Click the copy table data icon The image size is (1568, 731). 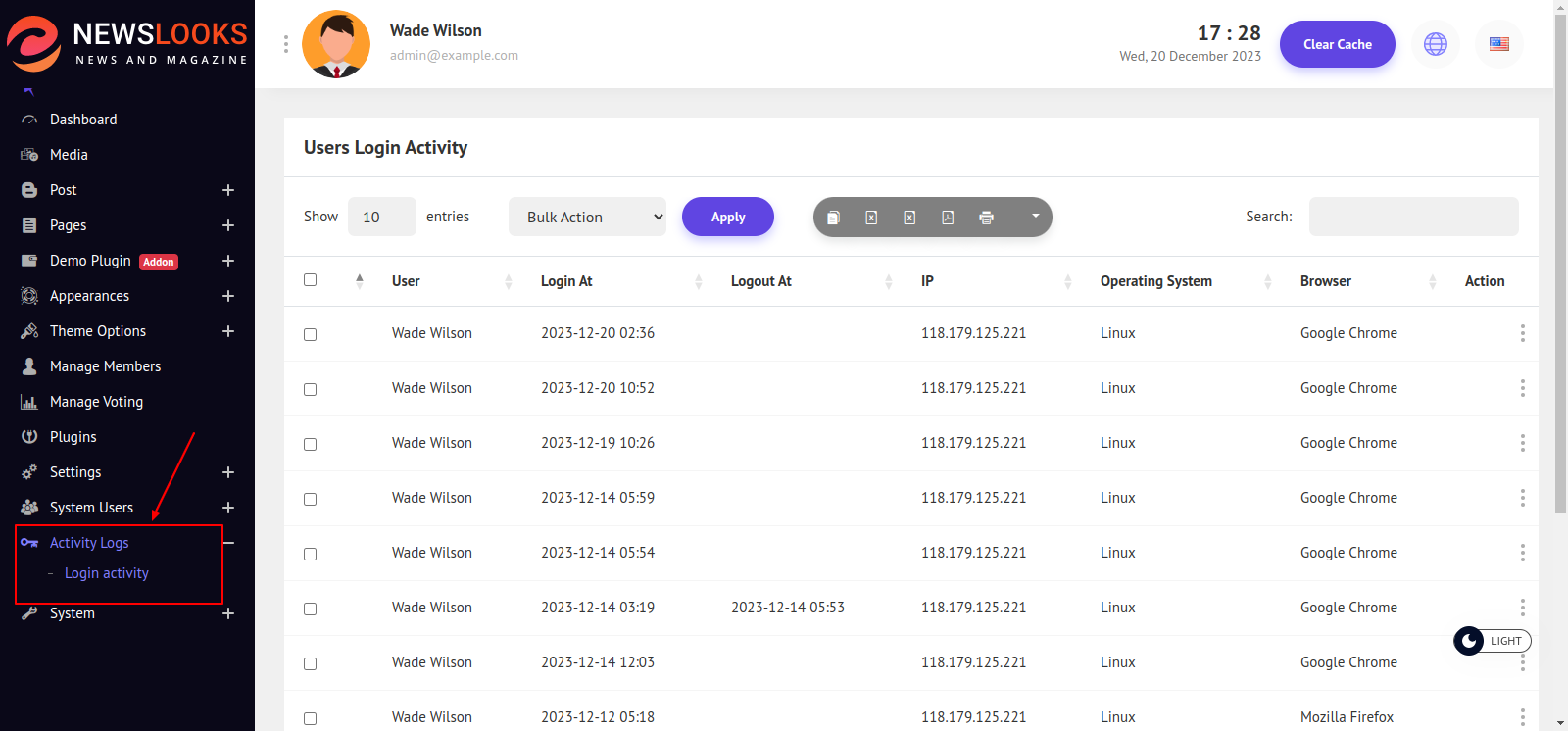(x=833, y=218)
